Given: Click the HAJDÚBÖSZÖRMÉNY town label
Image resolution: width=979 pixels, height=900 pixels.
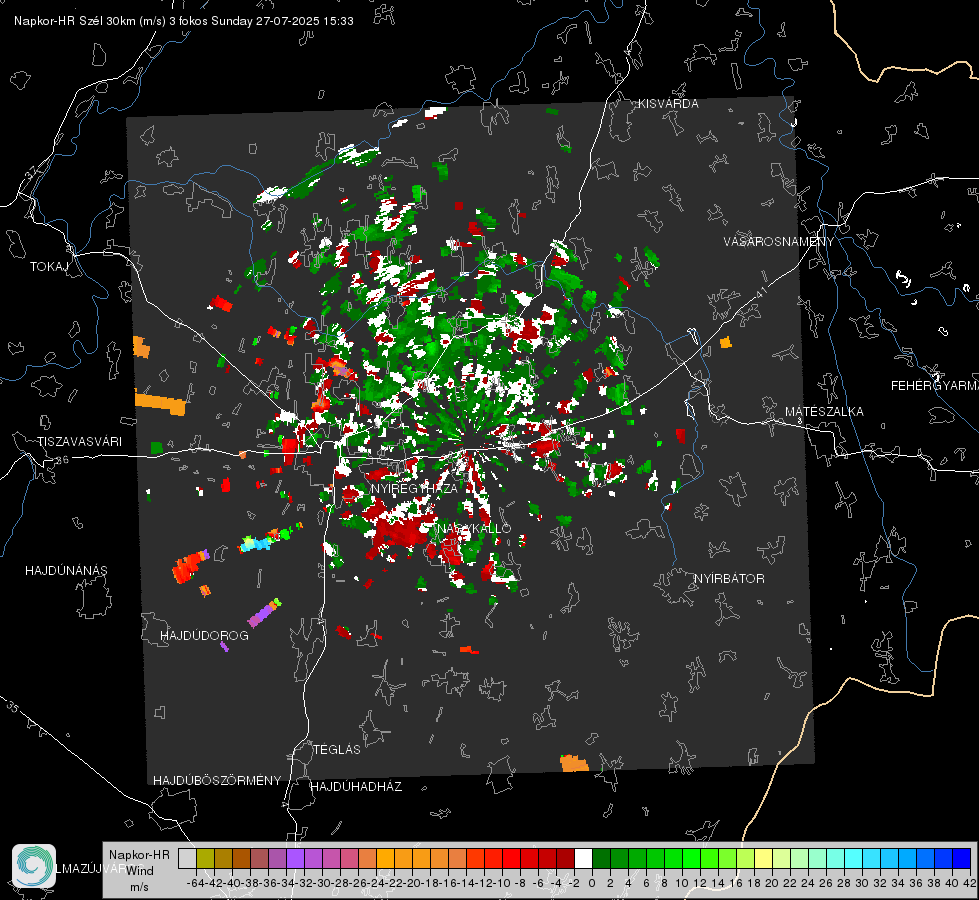Looking at the screenshot, I should [217, 780].
